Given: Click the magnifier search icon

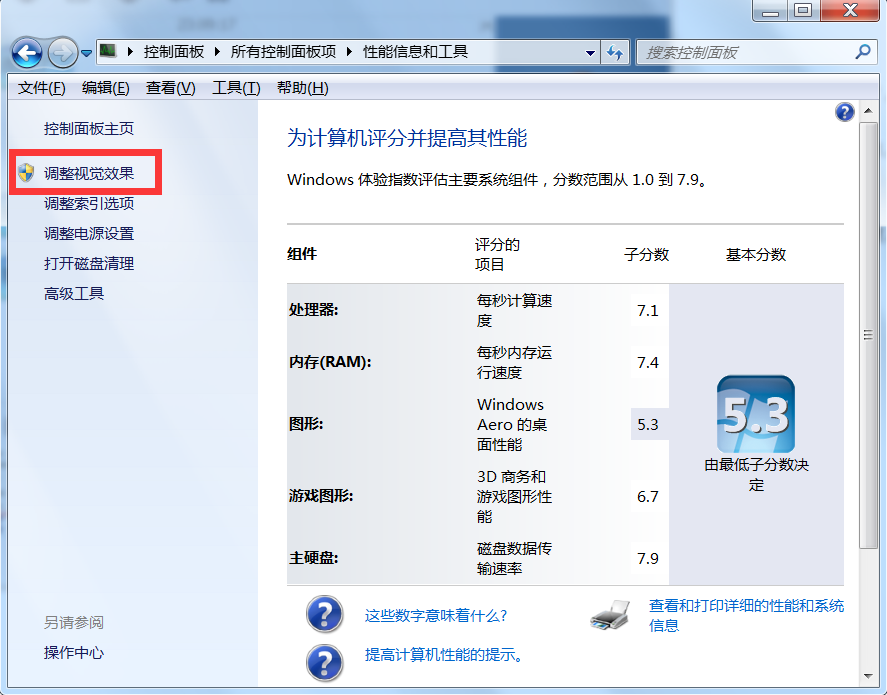Looking at the screenshot, I should (863, 52).
